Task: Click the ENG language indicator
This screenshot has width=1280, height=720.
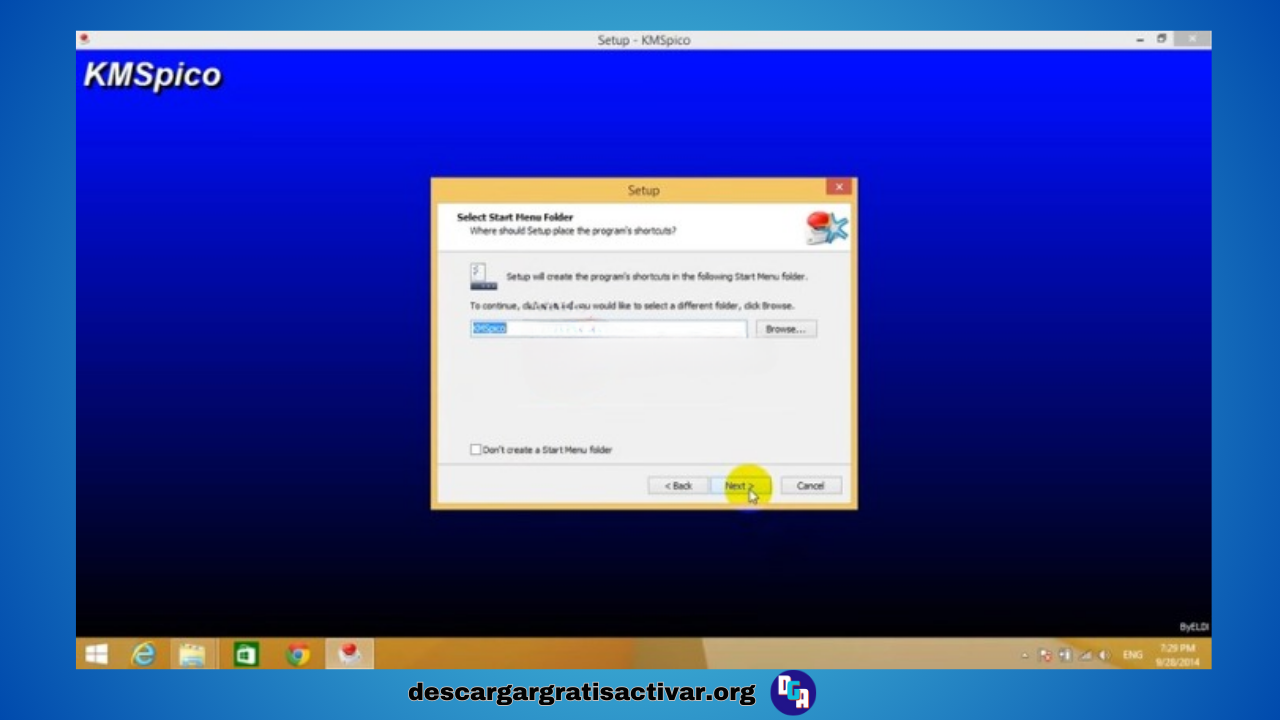Action: (x=1133, y=655)
